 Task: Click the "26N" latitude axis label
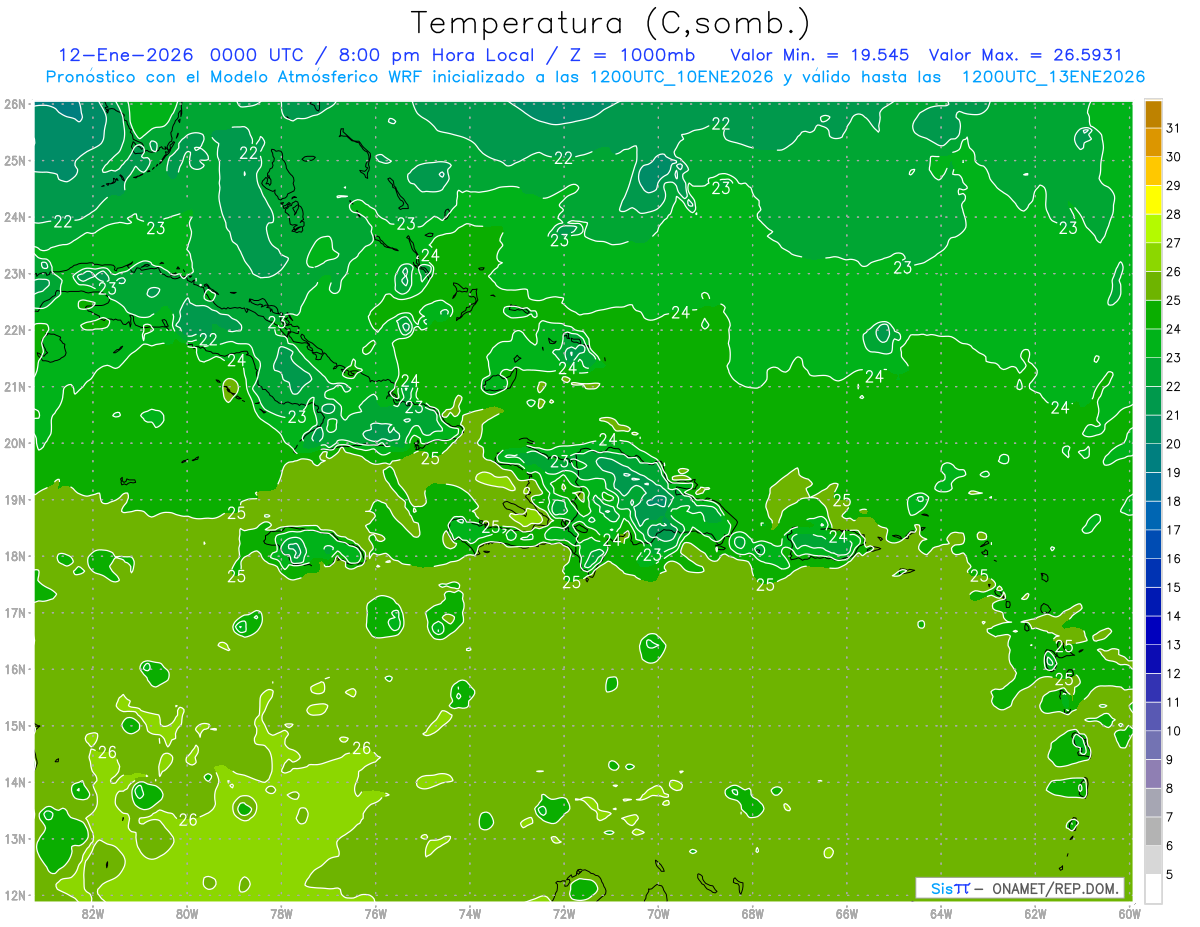click(x=14, y=104)
